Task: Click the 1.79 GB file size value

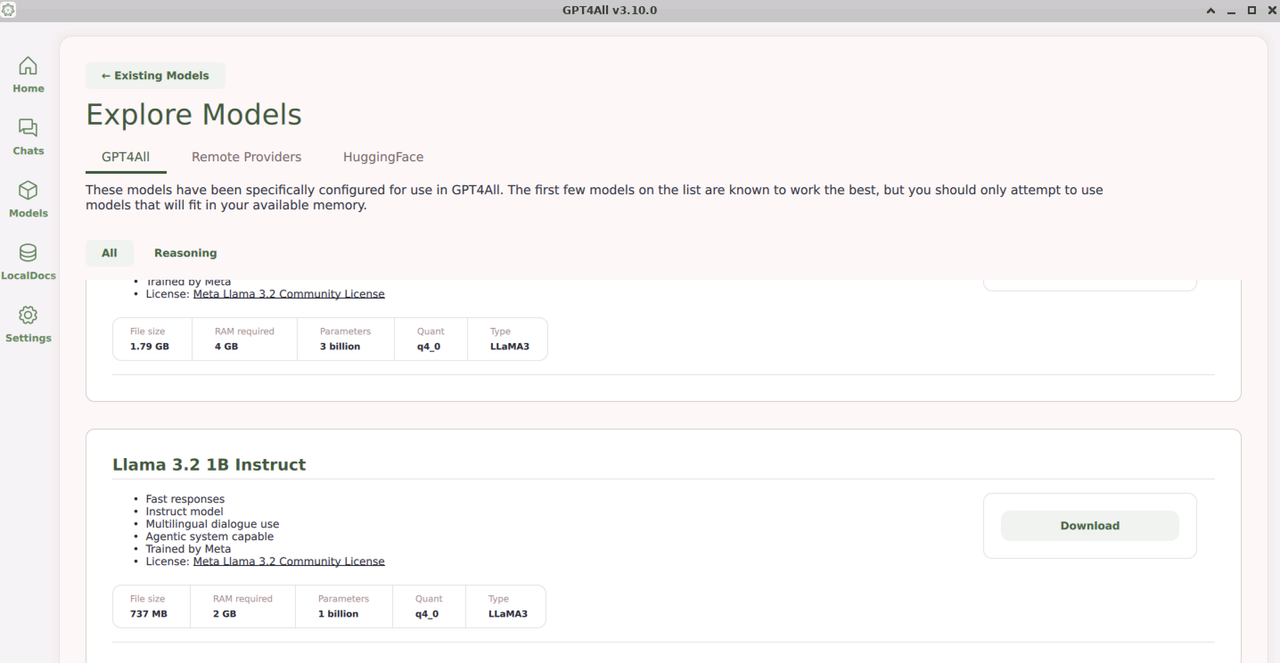Action: click(149, 346)
